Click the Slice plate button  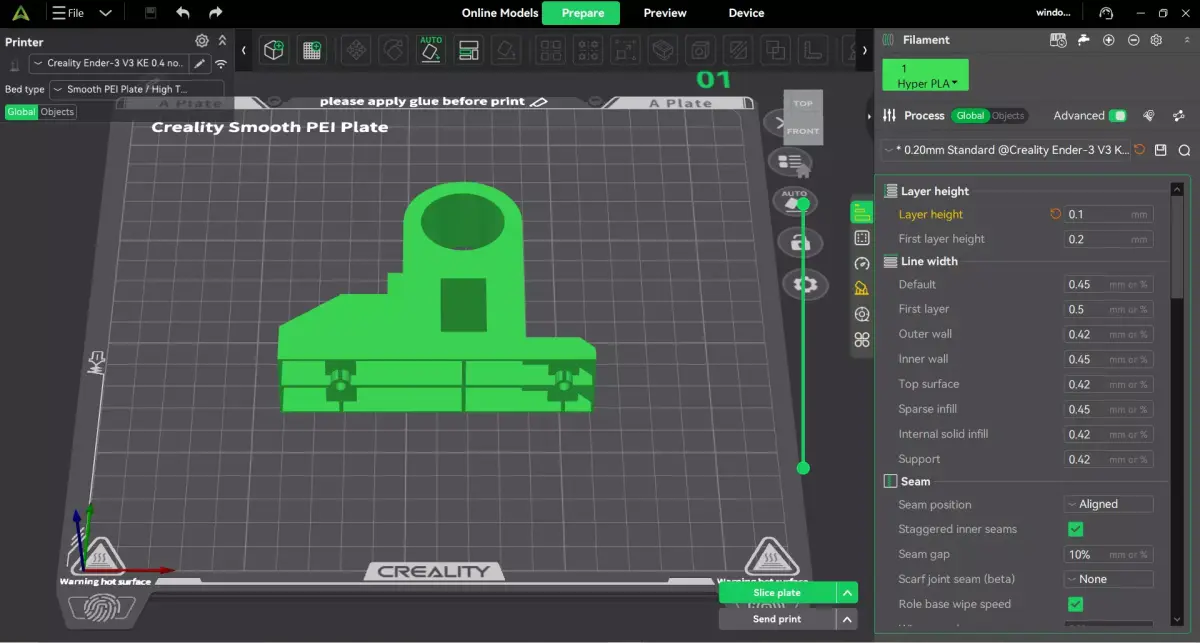coord(777,593)
